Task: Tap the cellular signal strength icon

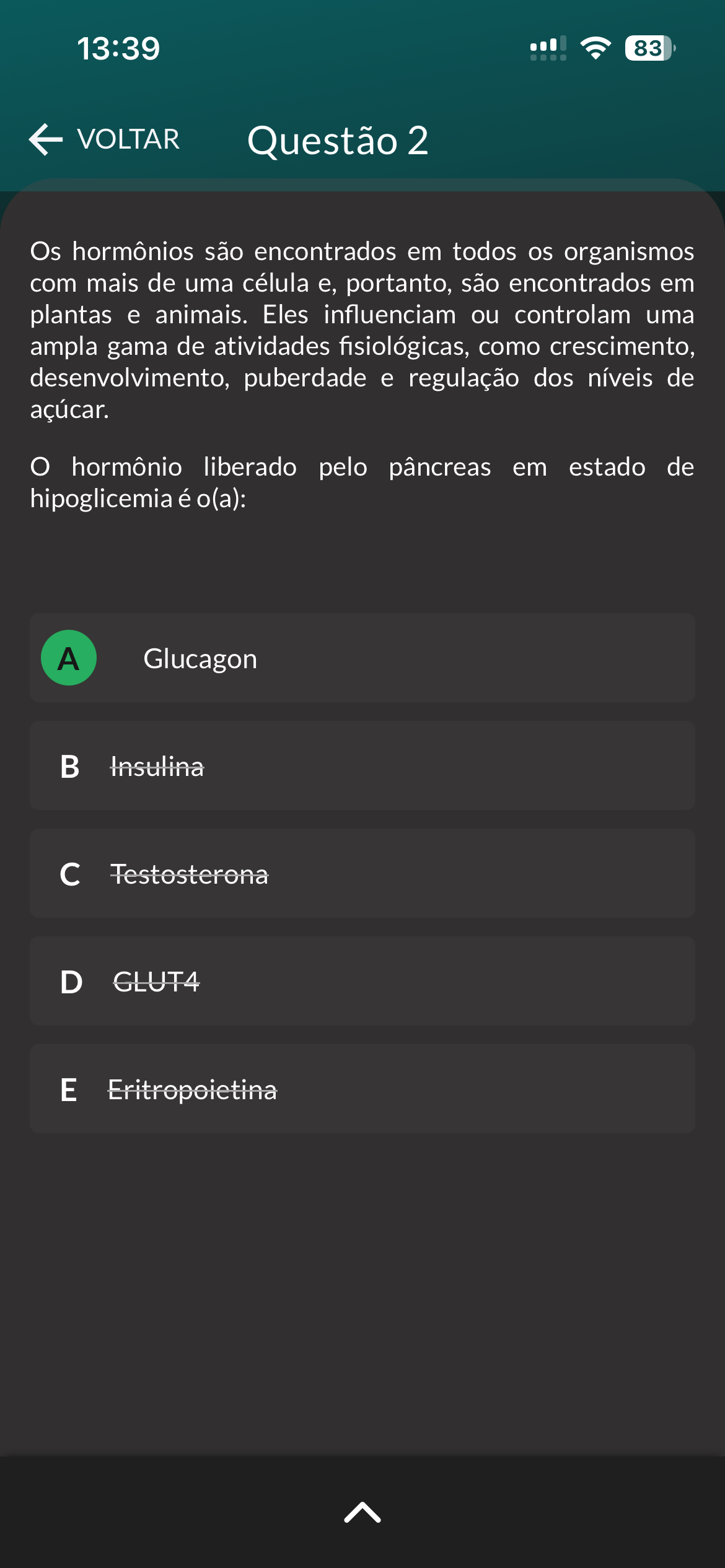Action: (x=548, y=48)
